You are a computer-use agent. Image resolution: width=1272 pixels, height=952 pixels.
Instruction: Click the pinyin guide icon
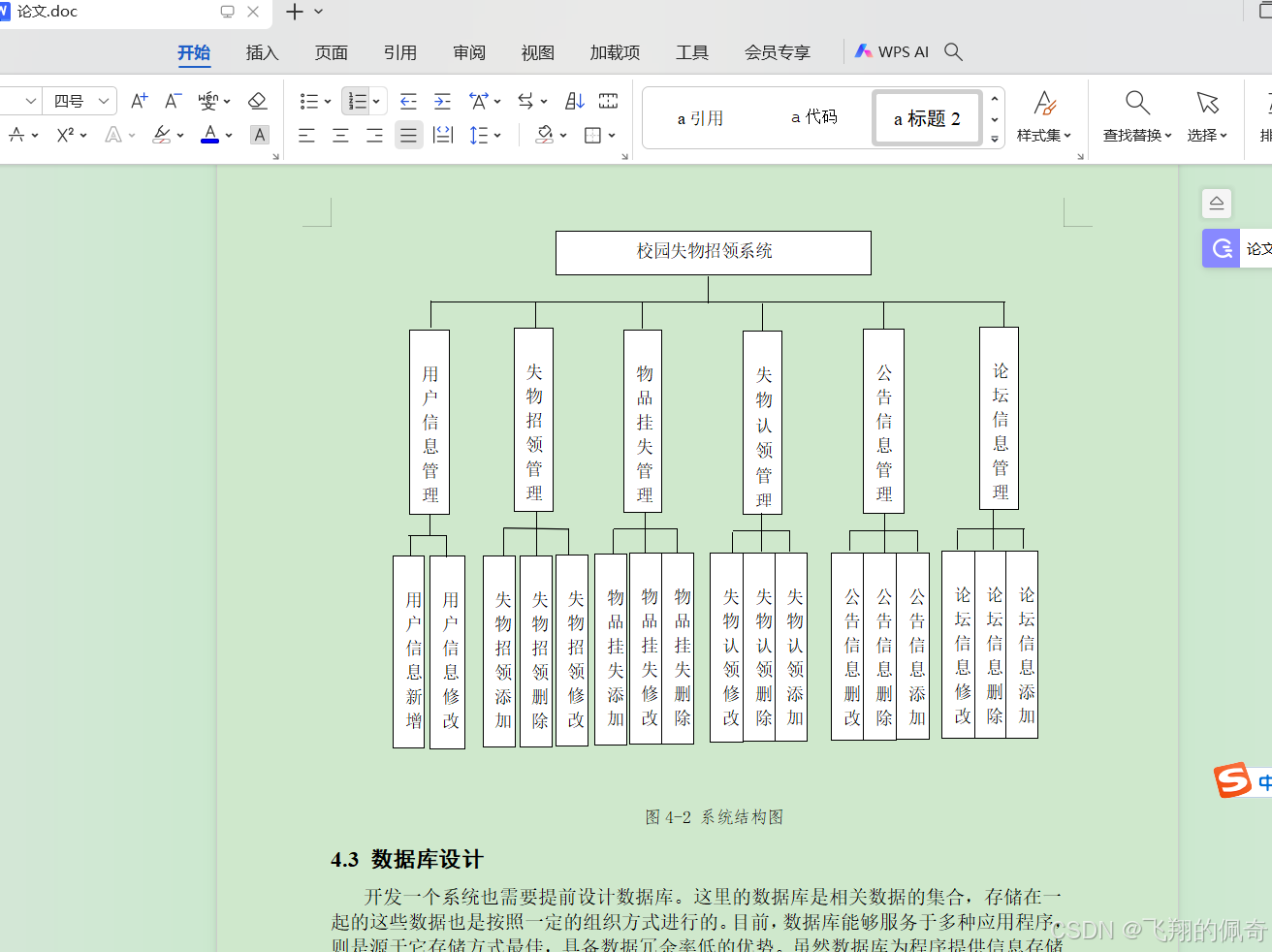(207, 100)
